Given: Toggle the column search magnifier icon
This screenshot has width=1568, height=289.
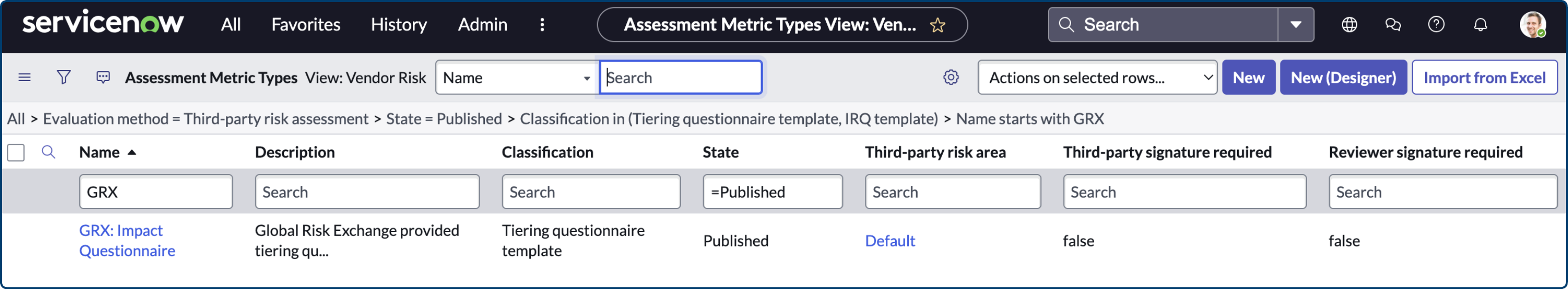Looking at the screenshot, I should [49, 153].
